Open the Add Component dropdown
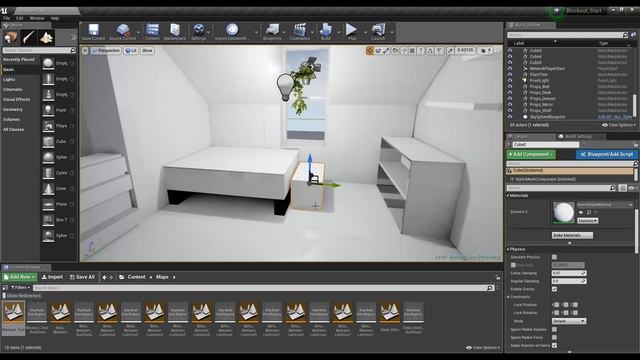 (531, 154)
